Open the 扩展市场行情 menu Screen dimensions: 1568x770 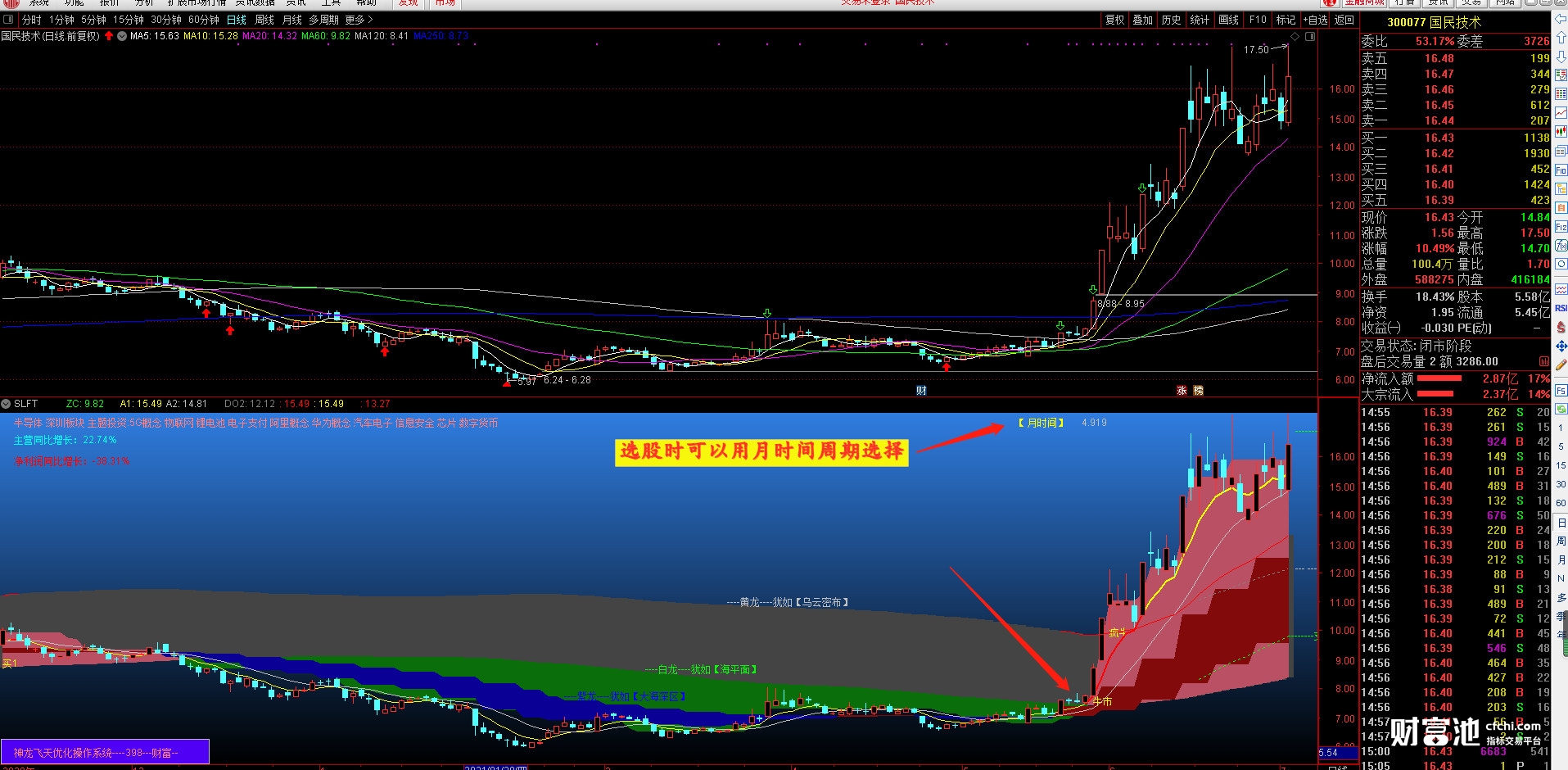(197, 2)
